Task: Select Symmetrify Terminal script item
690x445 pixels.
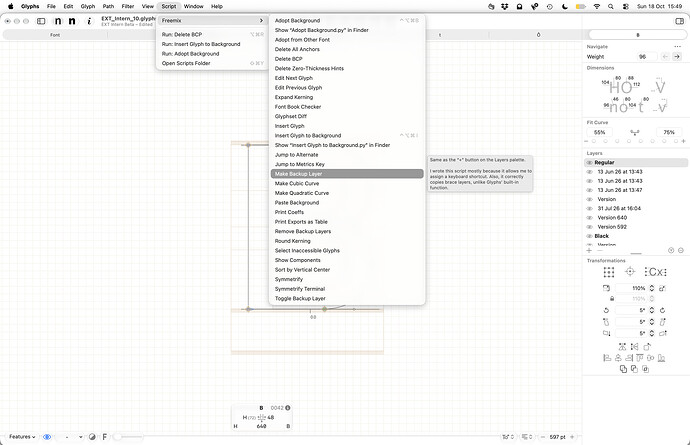Action: click(x=347, y=289)
